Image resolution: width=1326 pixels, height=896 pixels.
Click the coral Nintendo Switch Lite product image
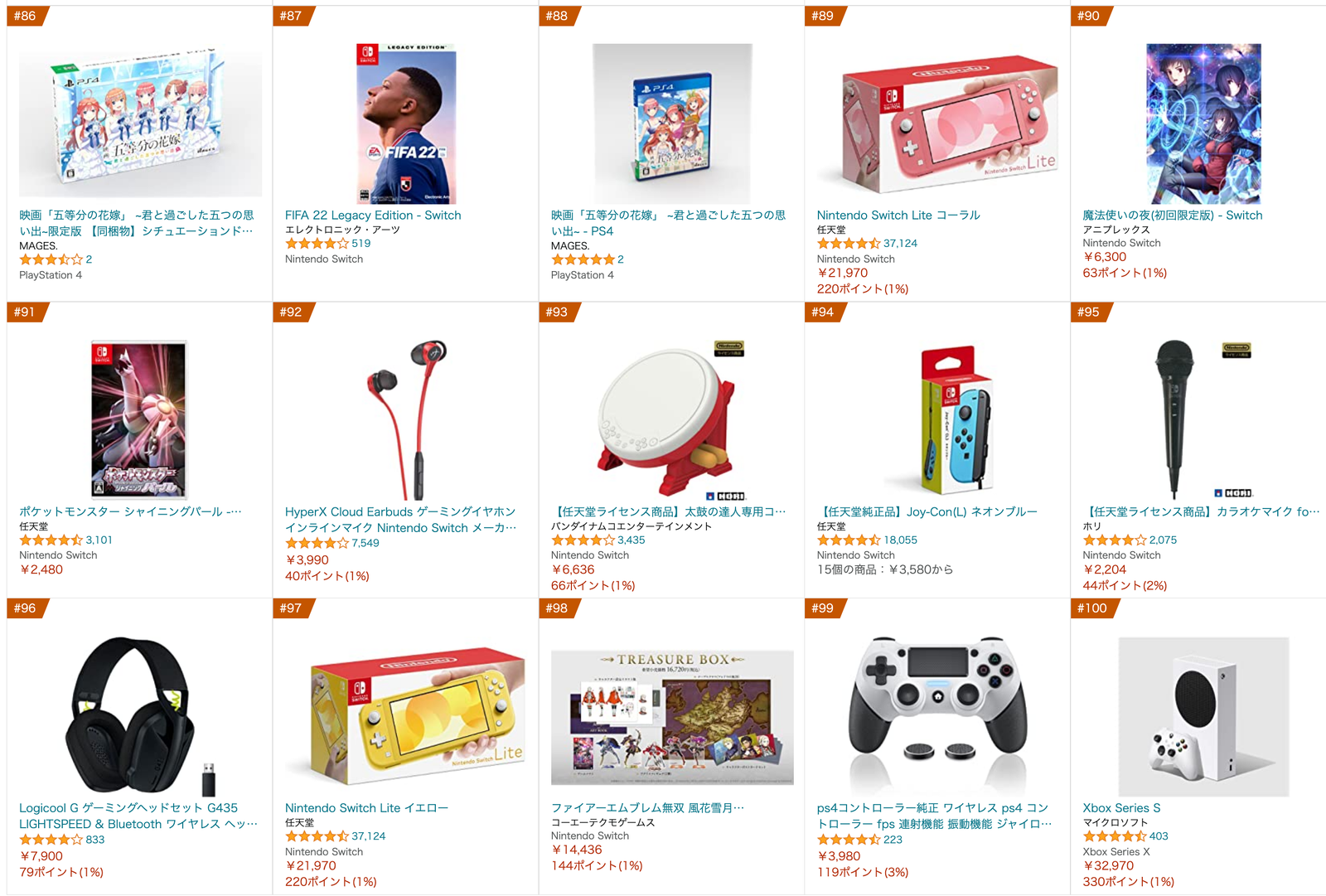pos(937,124)
